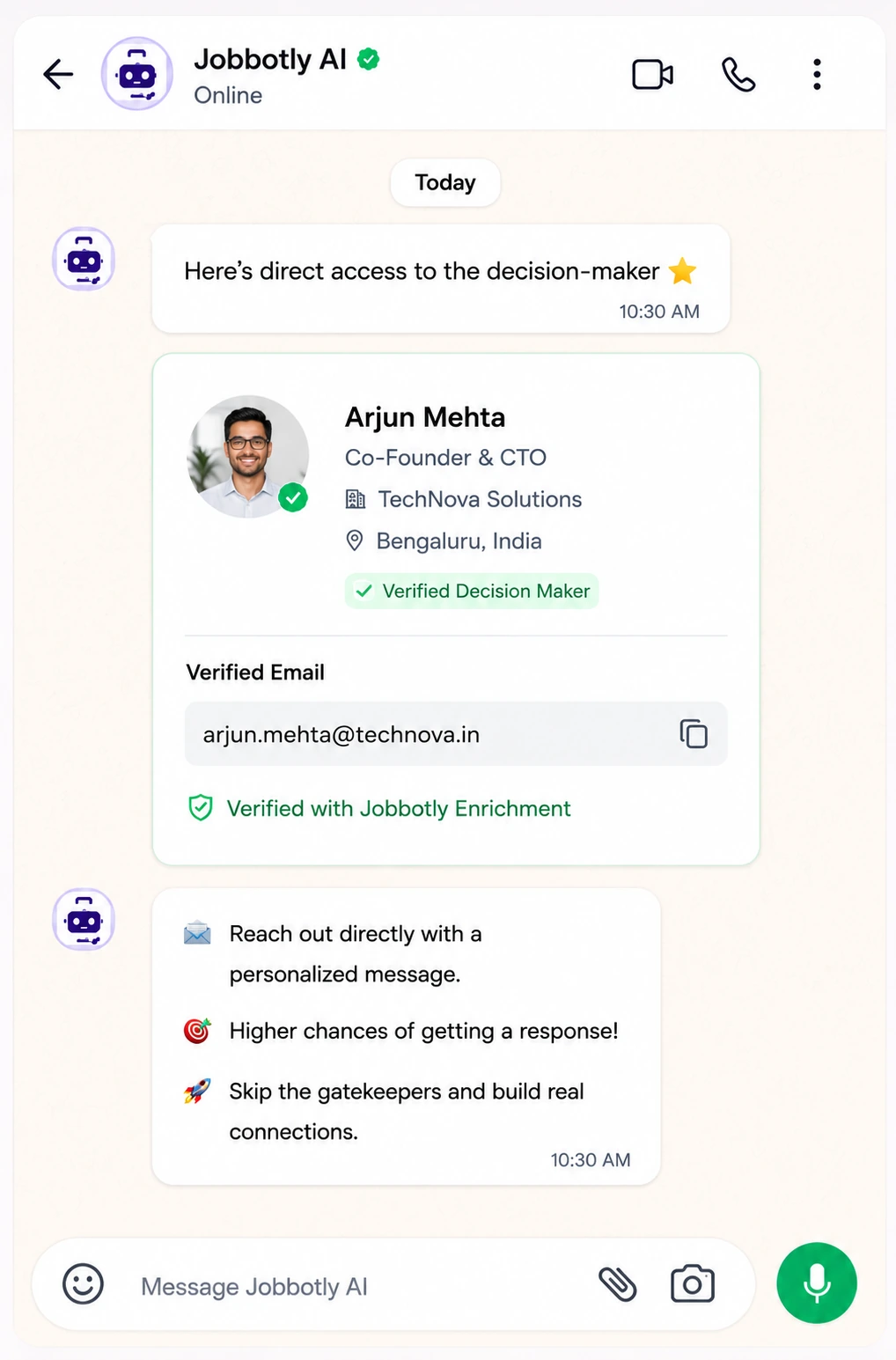Click the arjun.mehta@technova.in email field
This screenshot has height=1360, width=896.
[456, 733]
